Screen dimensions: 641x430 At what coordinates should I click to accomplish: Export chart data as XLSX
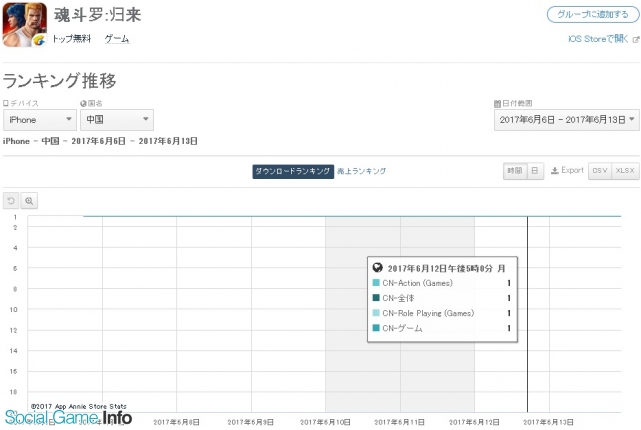625,171
